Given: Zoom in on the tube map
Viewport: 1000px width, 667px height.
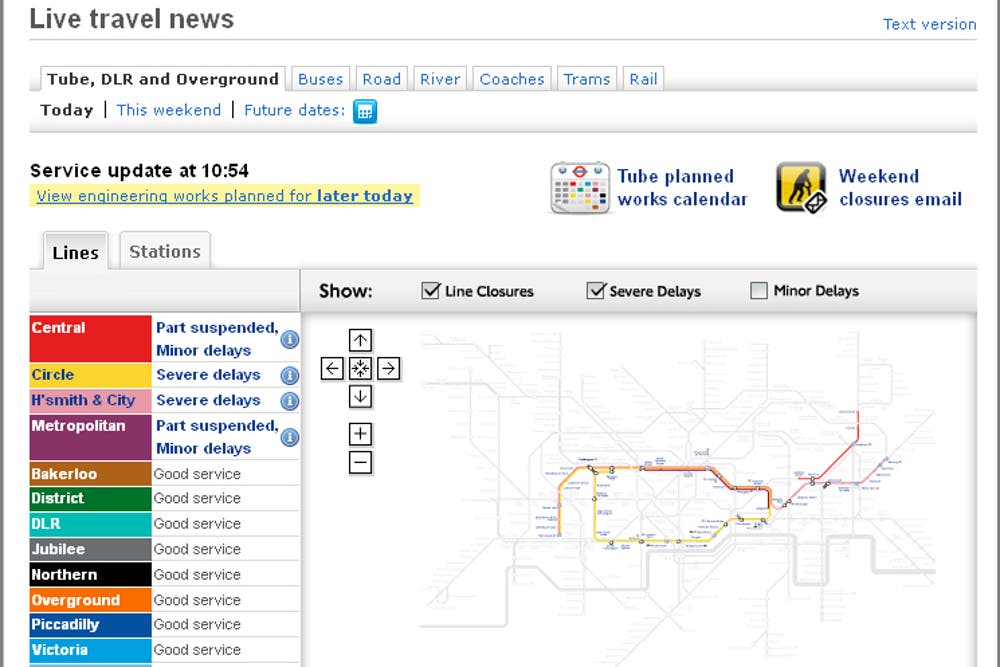Looking at the screenshot, I should tap(360, 434).
